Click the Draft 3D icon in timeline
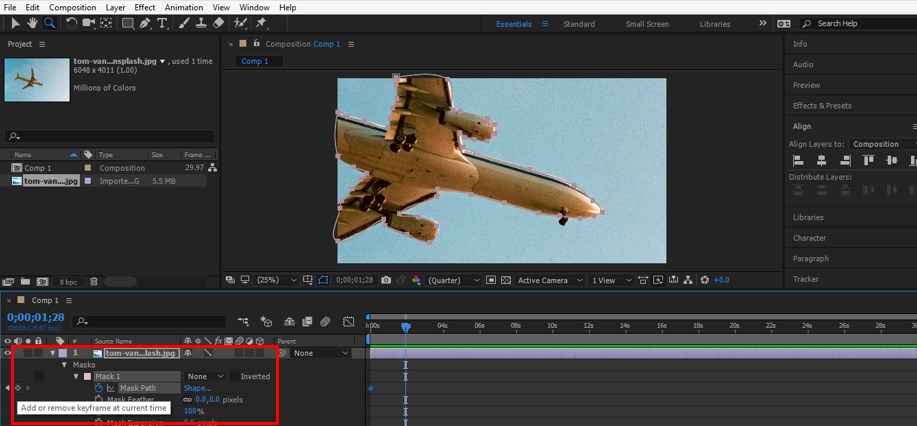This screenshot has width=917, height=426. coord(266,321)
